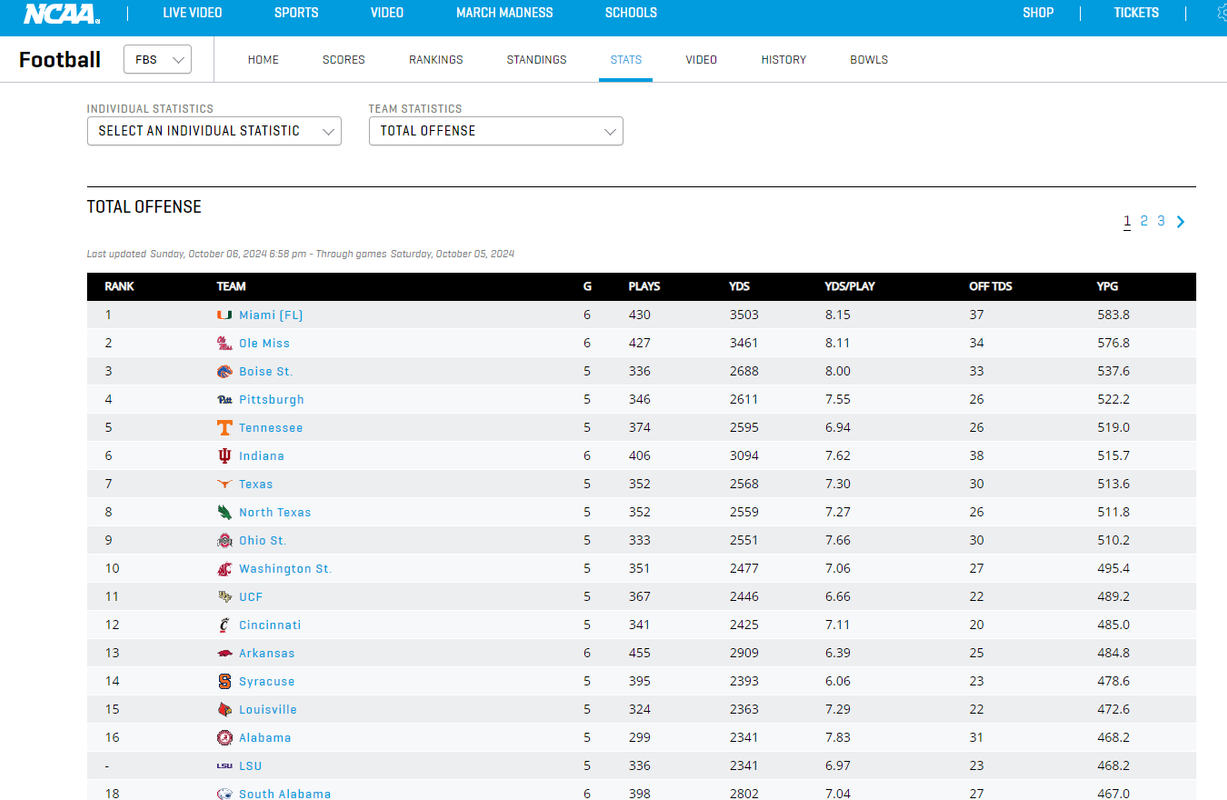
Task: Open the Washington St. team link
Action: 285,569
